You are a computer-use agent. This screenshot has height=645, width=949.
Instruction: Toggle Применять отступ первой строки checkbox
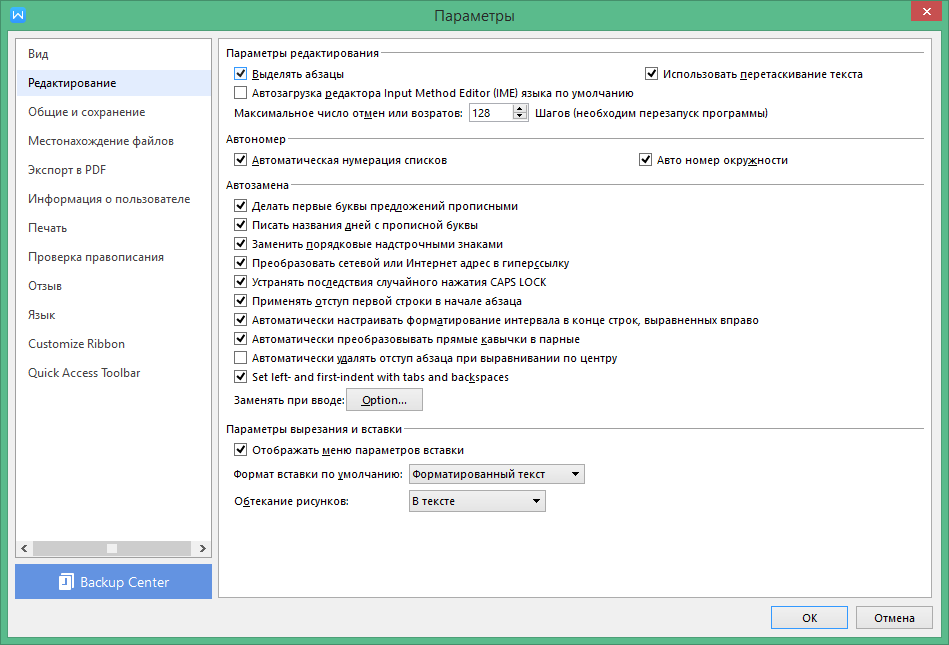[240, 301]
